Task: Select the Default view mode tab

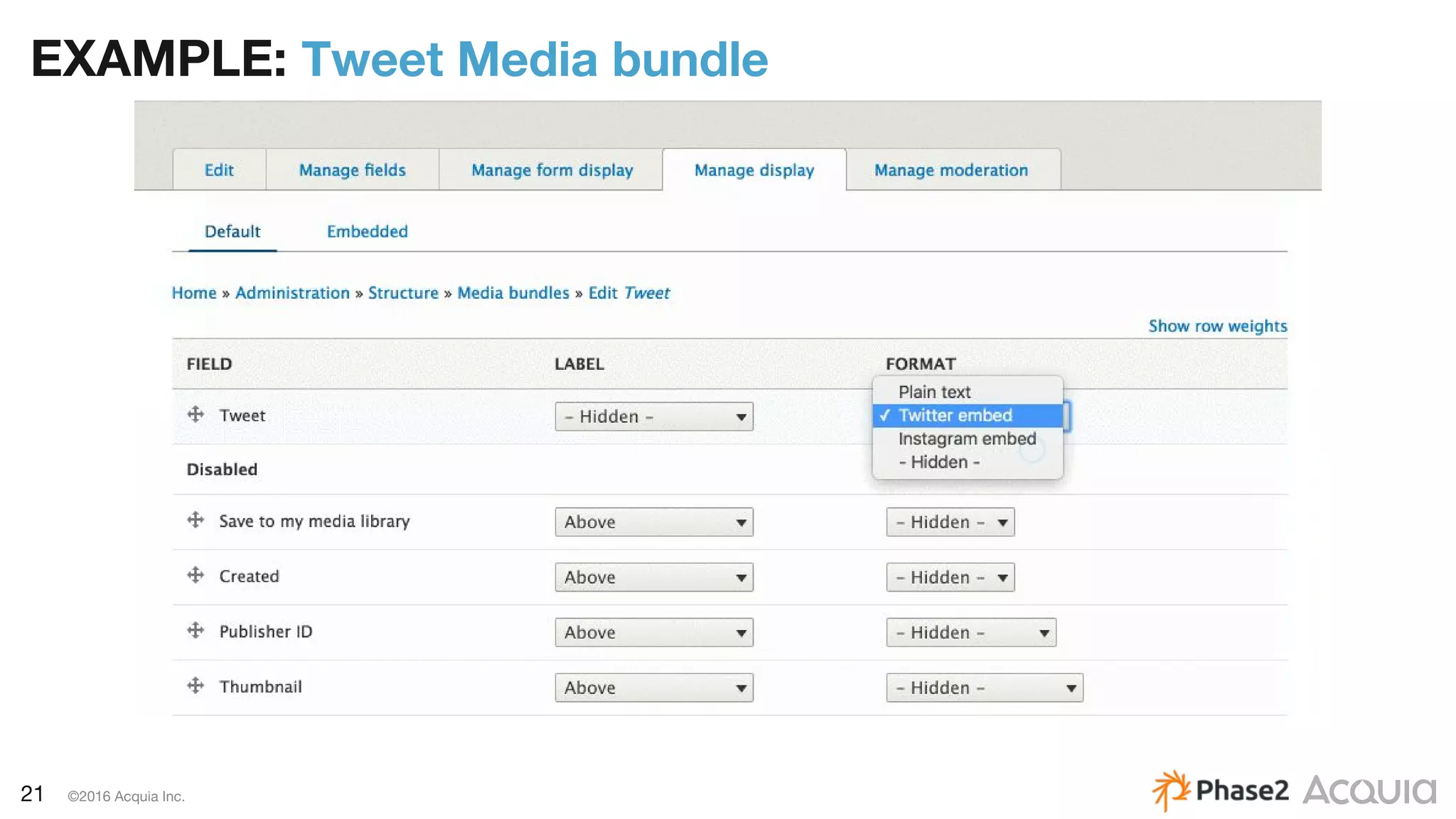Action: [x=232, y=232]
